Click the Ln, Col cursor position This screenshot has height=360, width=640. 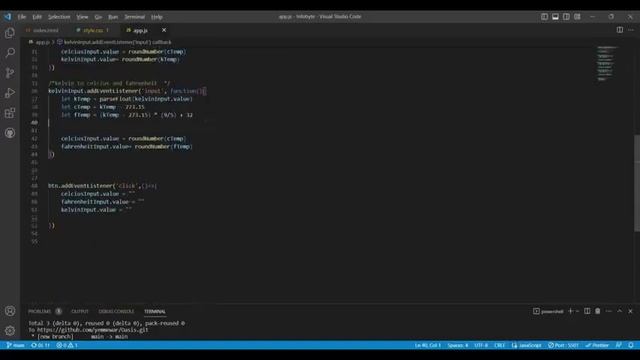tap(427, 345)
